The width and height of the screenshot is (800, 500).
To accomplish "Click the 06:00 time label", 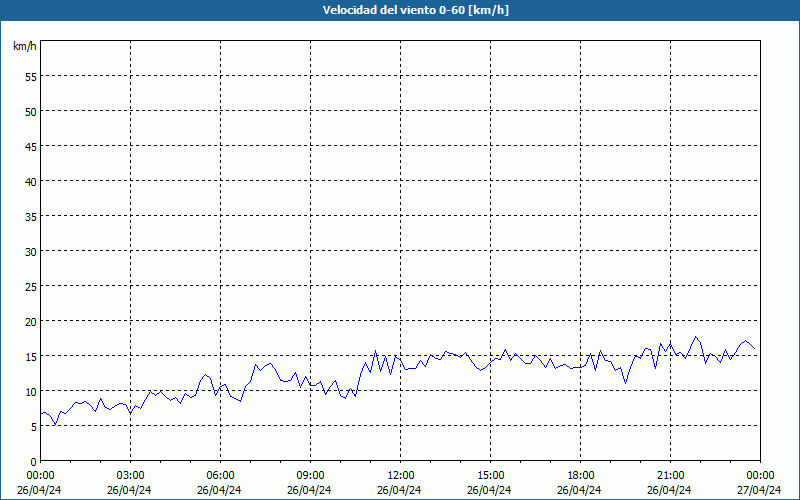I will pyautogui.click(x=220, y=476).
